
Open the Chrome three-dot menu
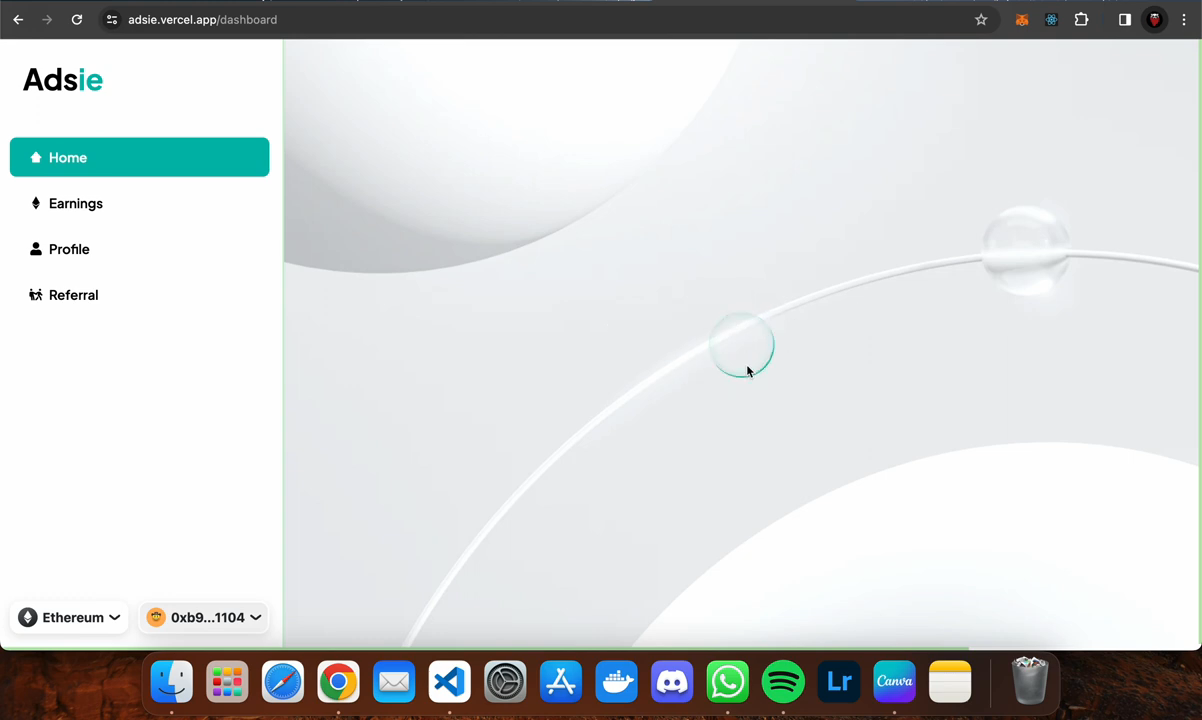[x=1184, y=19]
